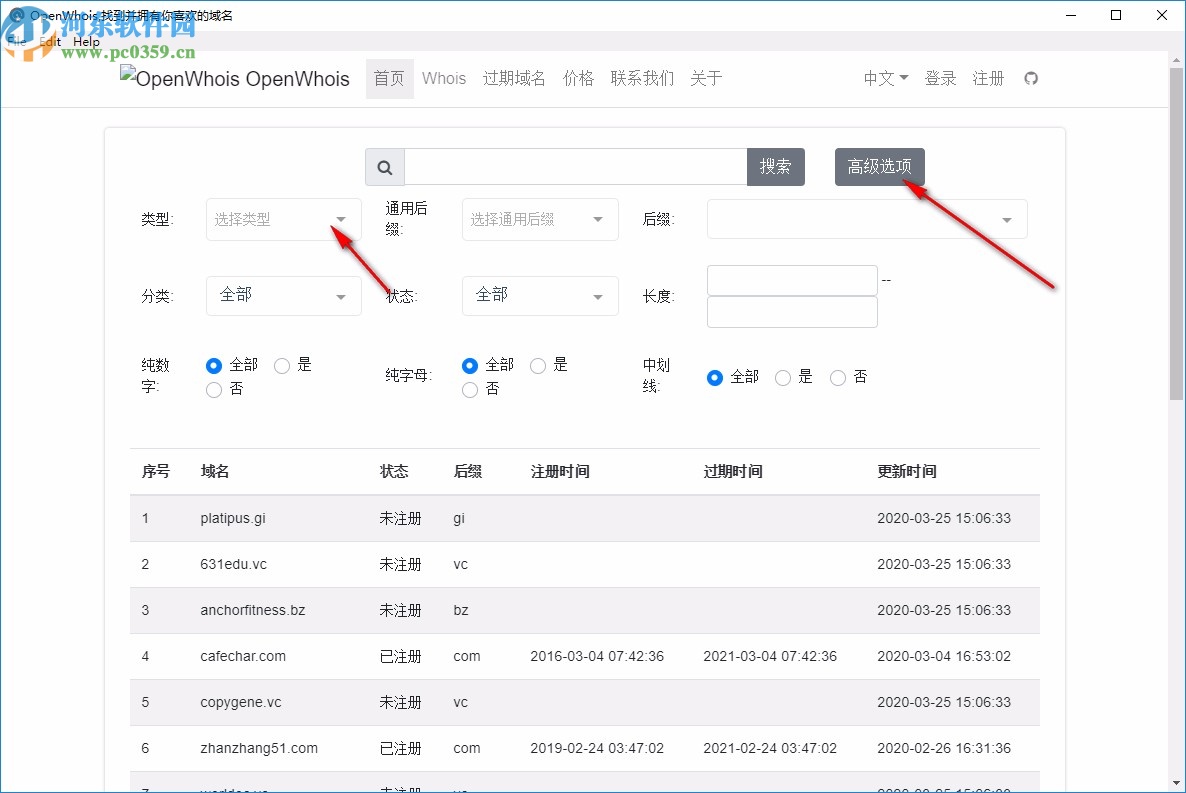This screenshot has height=793, width=1186.
Task: Open the 分类 dropdown showing 全部
Action: pyautogui.click(x=283, y=296)
